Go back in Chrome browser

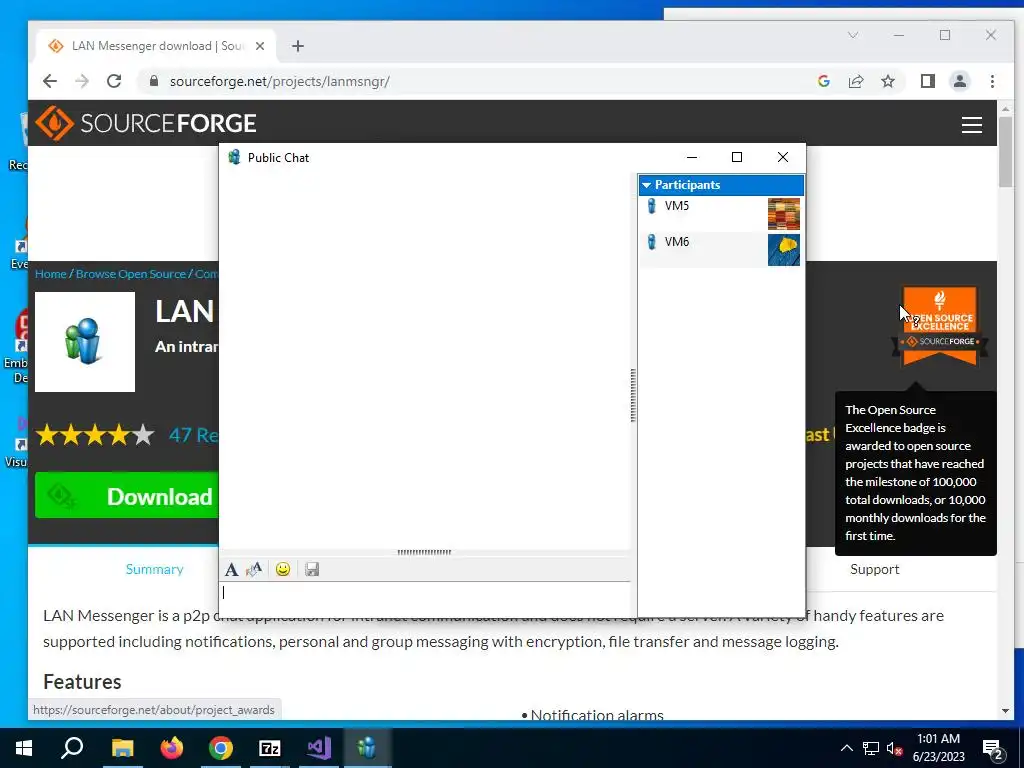click(50, 81)
